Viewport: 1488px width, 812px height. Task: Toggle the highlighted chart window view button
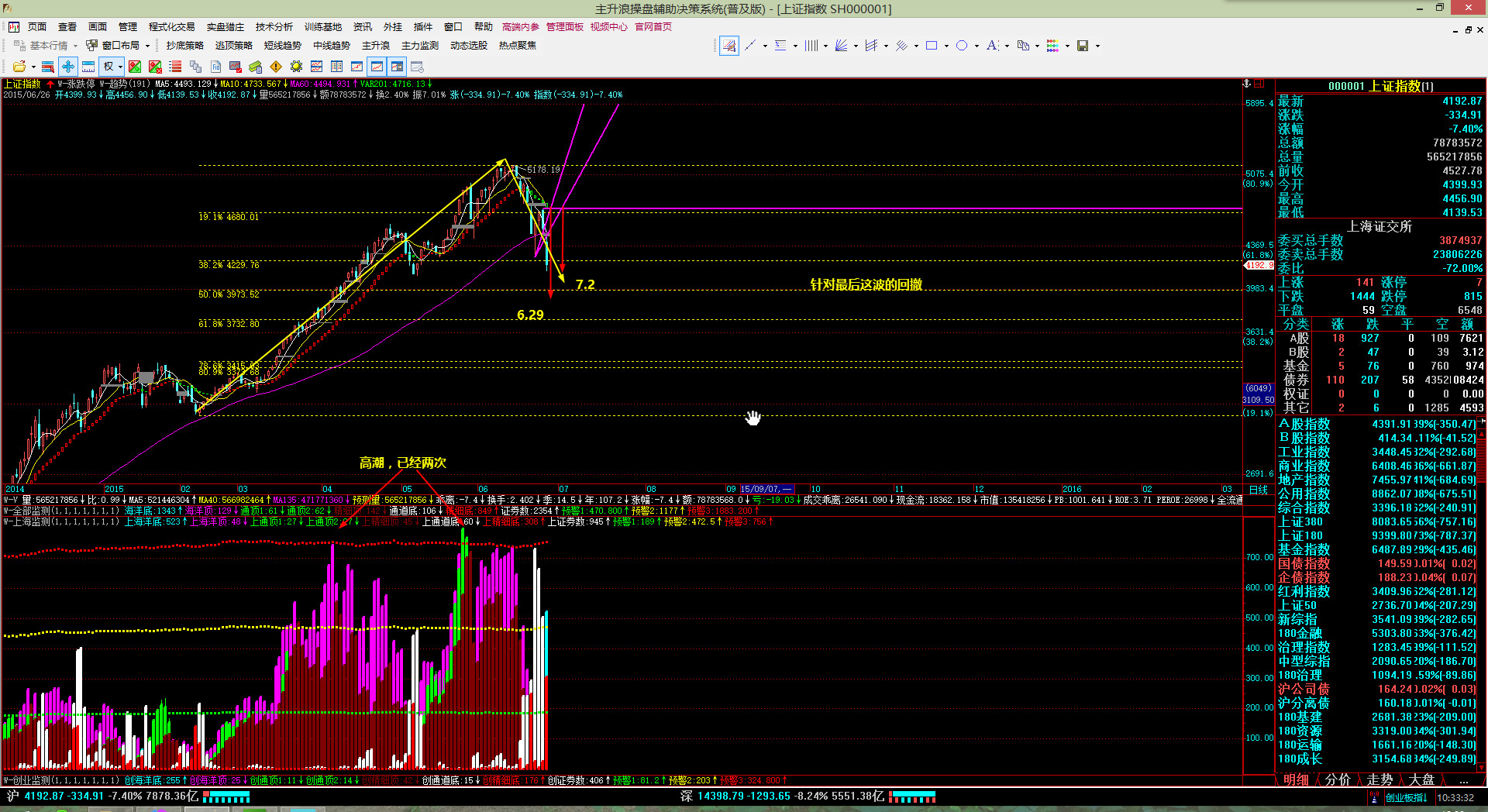pyautogui.click(x=397, y=67)
